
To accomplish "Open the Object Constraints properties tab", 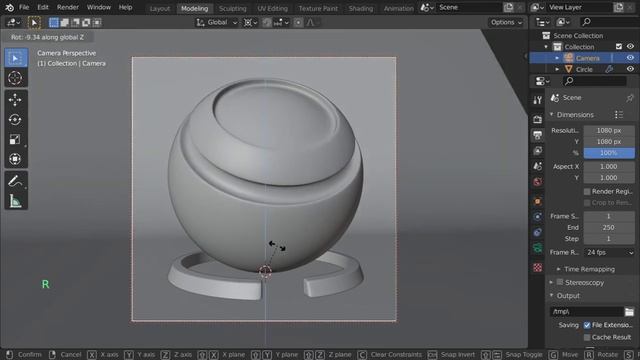I will [x=538, y=232].
